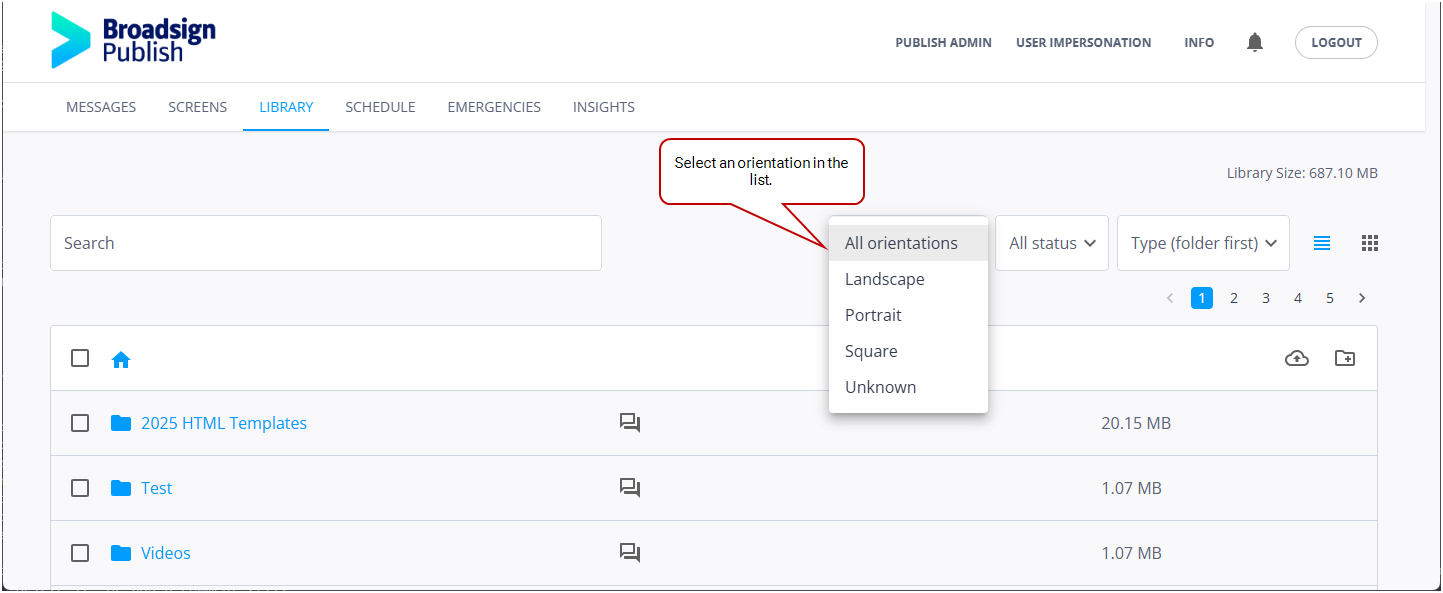
Task: Switch to the Insights tab
Action: [x=603, y=107]
